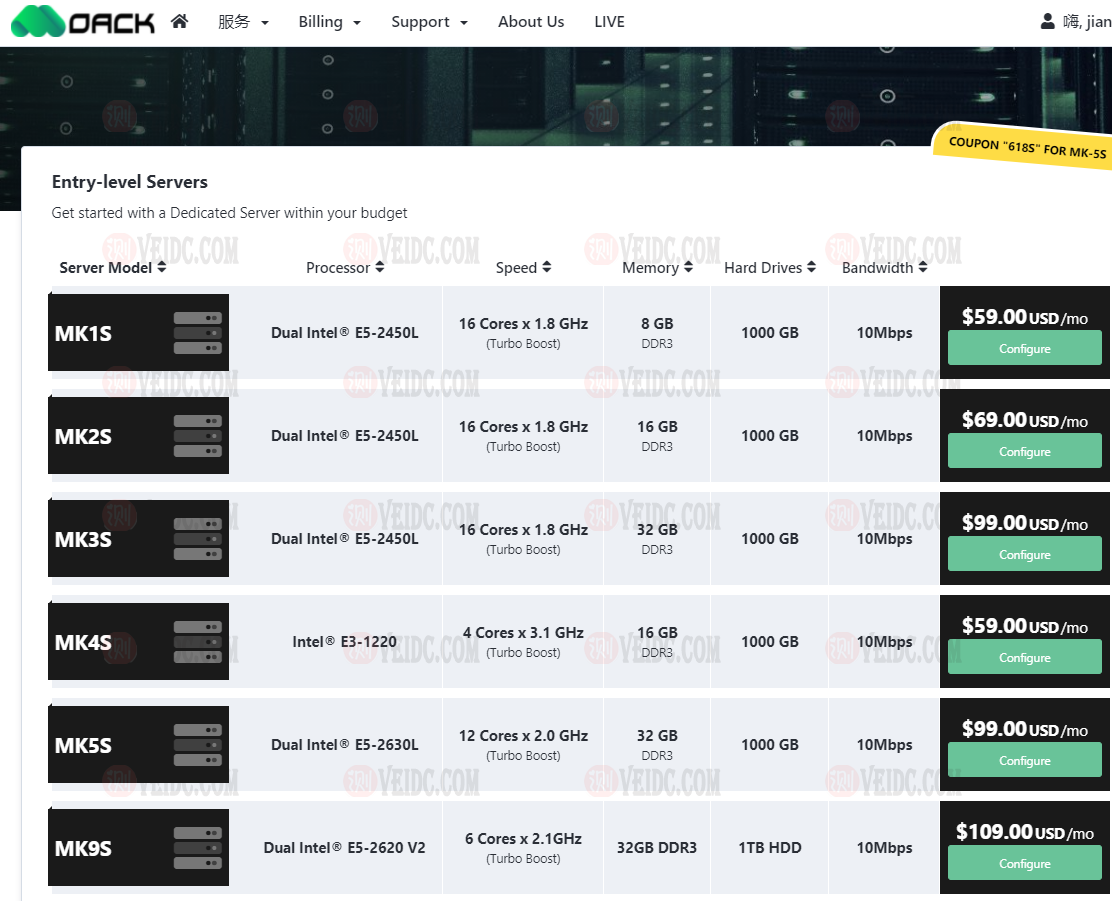
Task: Click the home icon in navbar
Action: tap(179, 21)
